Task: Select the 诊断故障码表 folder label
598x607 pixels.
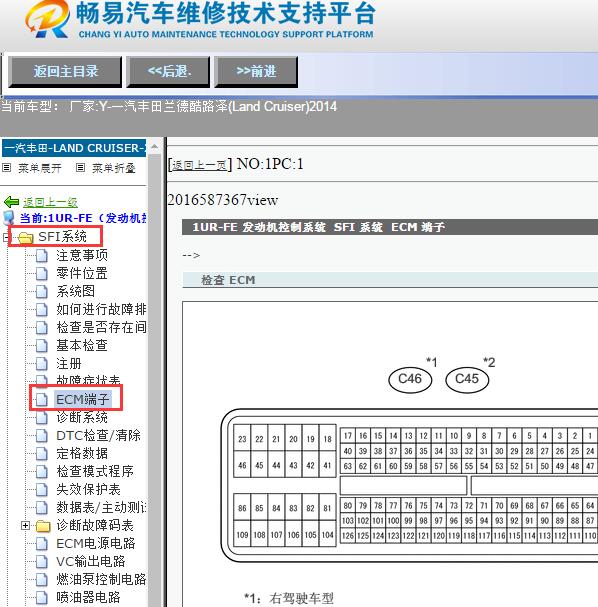Action: 95,525
